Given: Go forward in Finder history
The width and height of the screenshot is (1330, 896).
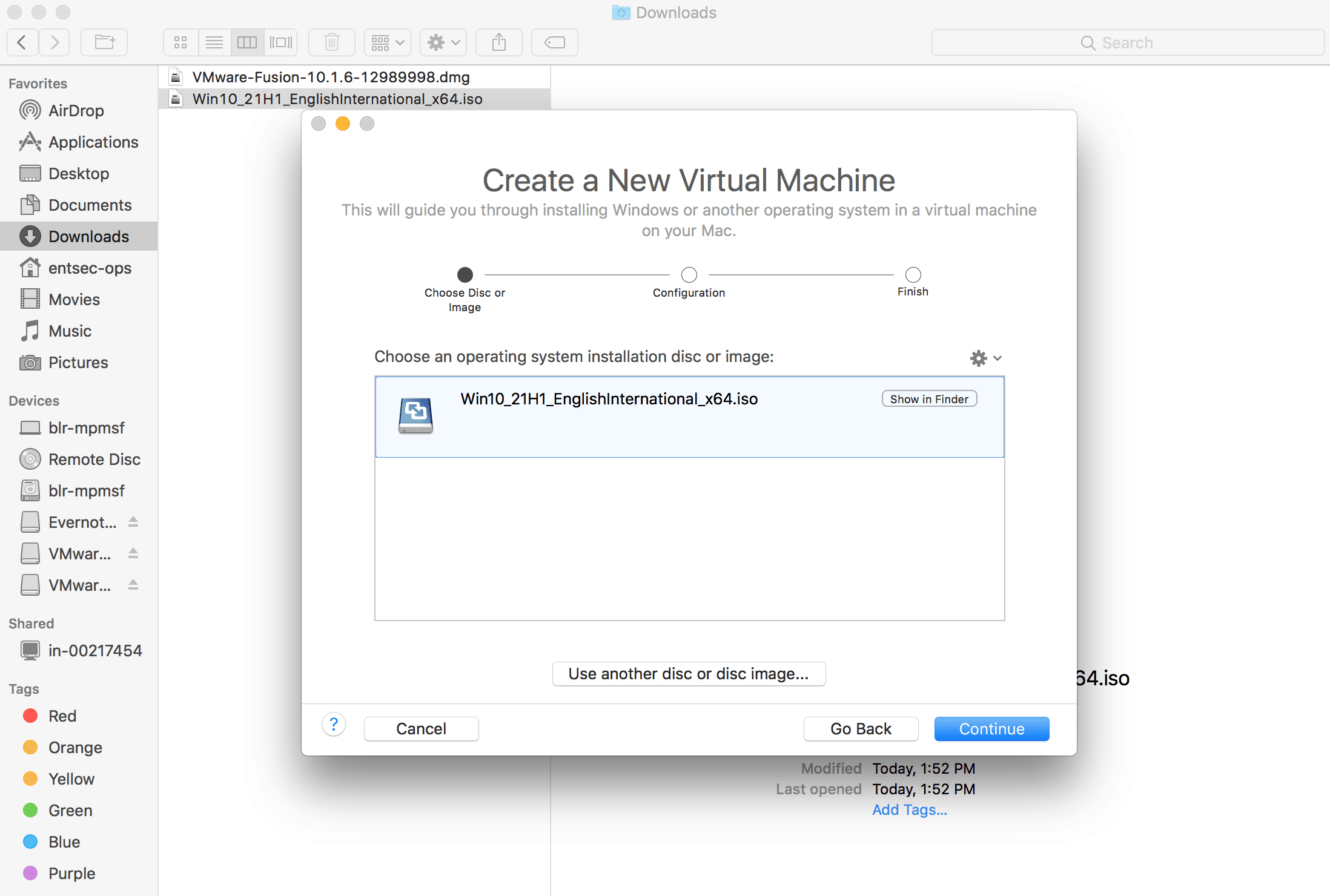Looking at the screenshot, I should (x=55, y=42).
